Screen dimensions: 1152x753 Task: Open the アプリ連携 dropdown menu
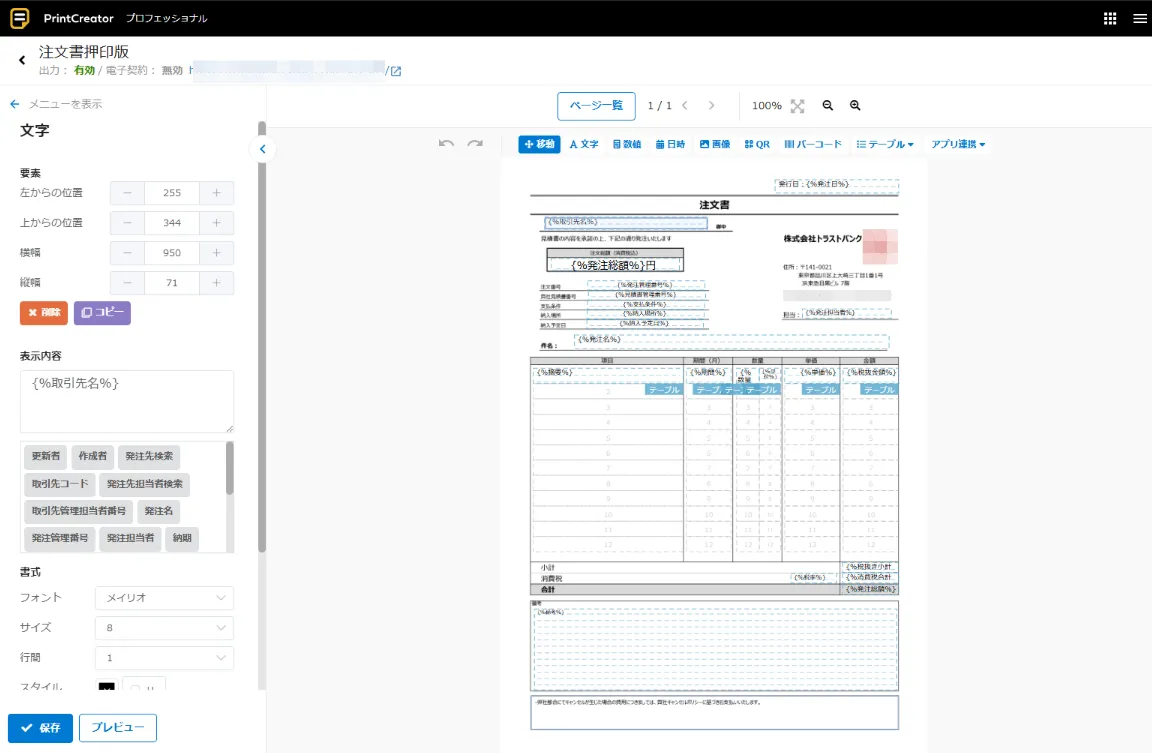[958, 144]
